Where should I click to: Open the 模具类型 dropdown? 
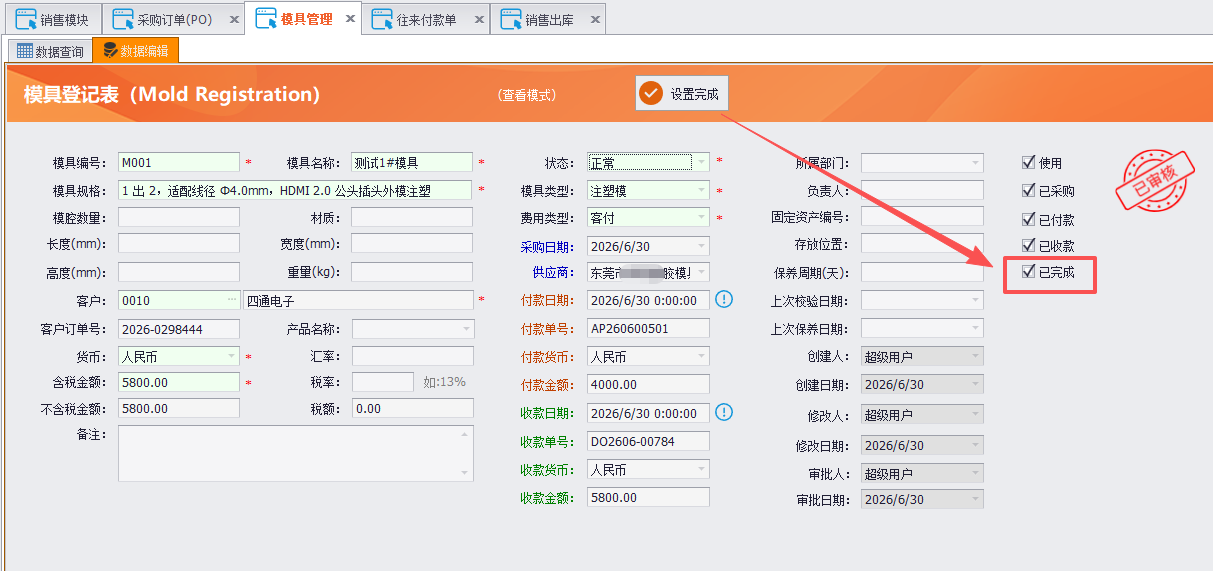702,190
